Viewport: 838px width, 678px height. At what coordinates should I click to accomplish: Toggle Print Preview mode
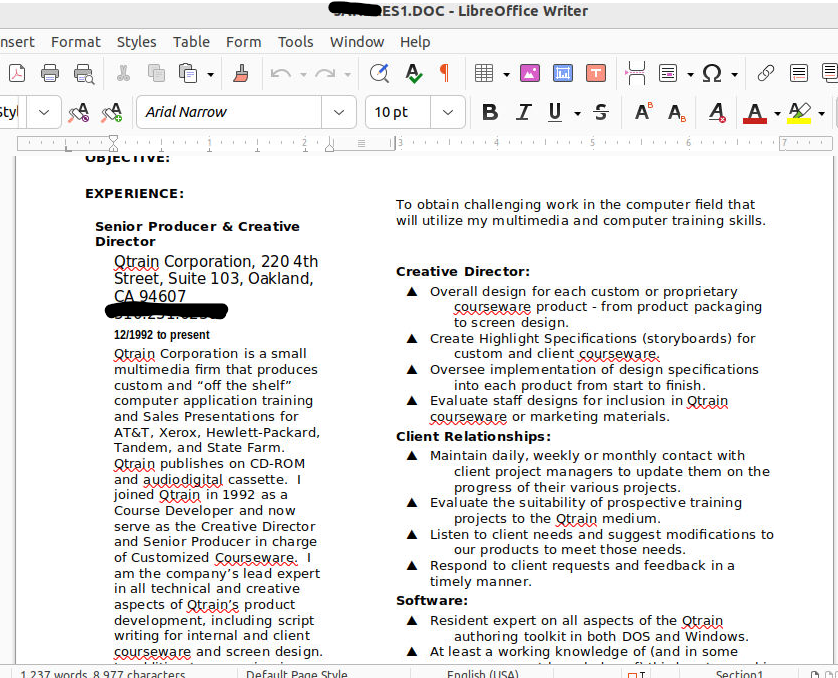click(83, 73)
